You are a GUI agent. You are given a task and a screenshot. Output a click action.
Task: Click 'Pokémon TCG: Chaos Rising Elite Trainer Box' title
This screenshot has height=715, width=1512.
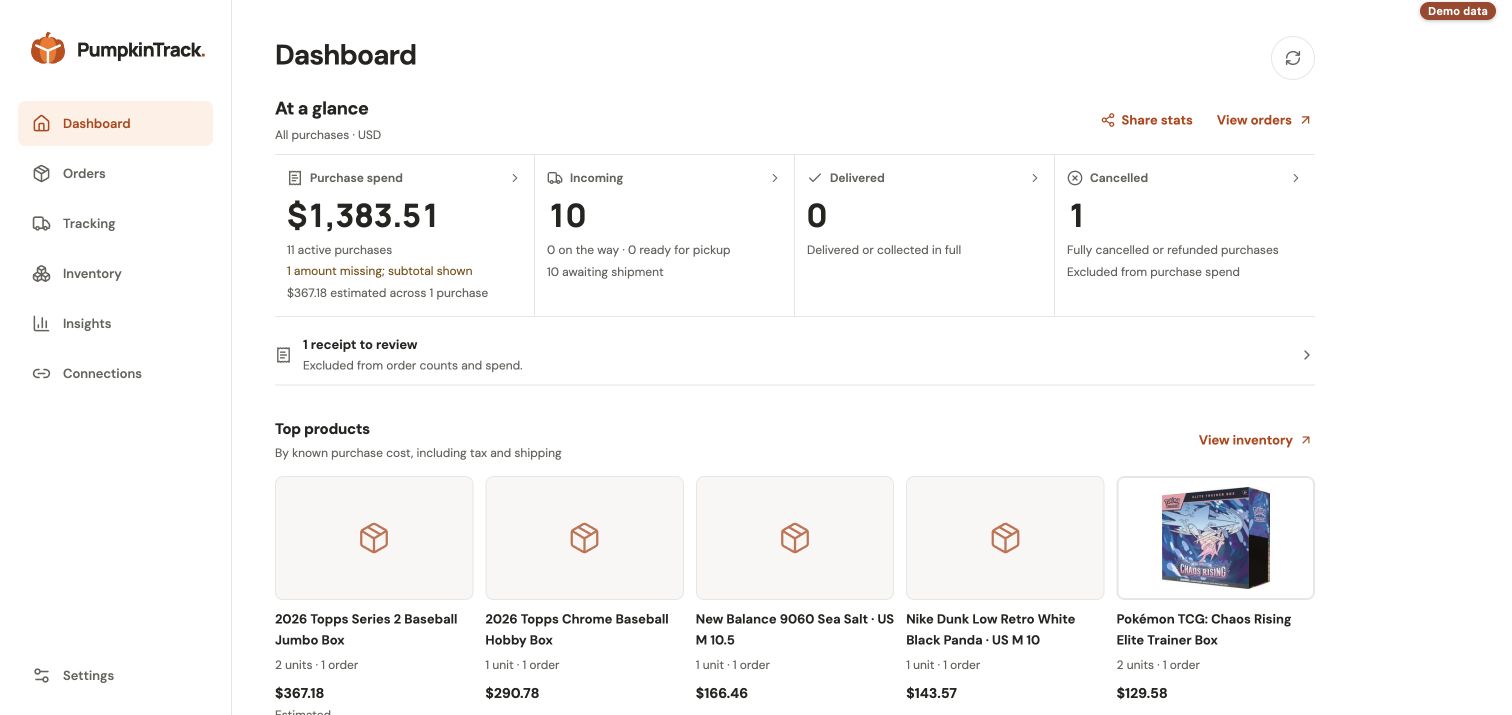pos(1204,629)
